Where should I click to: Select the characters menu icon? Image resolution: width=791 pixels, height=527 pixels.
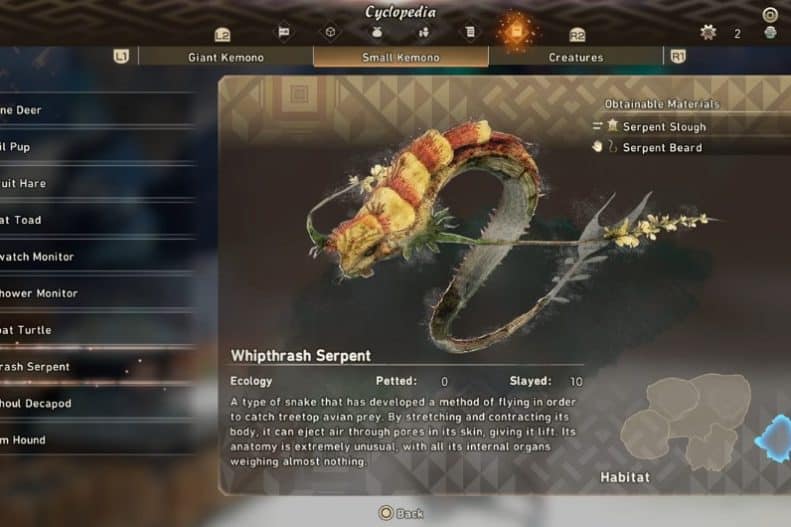point(423,32)
